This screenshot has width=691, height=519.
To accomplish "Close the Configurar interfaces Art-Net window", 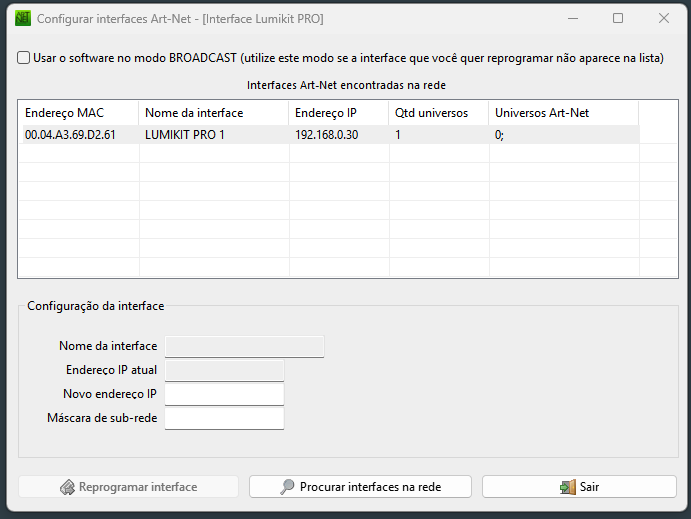I will [664, 19].
